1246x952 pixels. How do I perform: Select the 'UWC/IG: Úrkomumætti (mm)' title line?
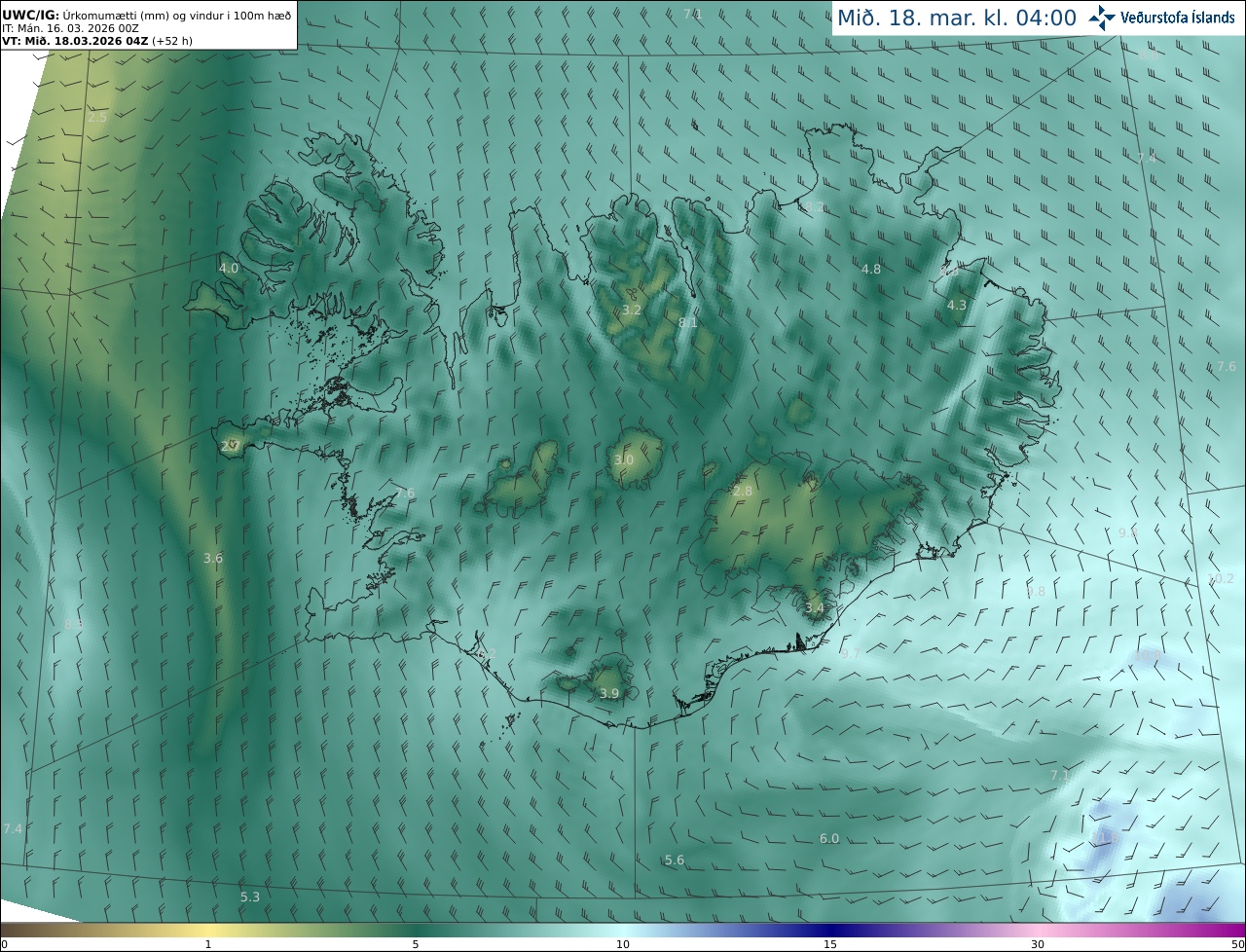(147, 16)
